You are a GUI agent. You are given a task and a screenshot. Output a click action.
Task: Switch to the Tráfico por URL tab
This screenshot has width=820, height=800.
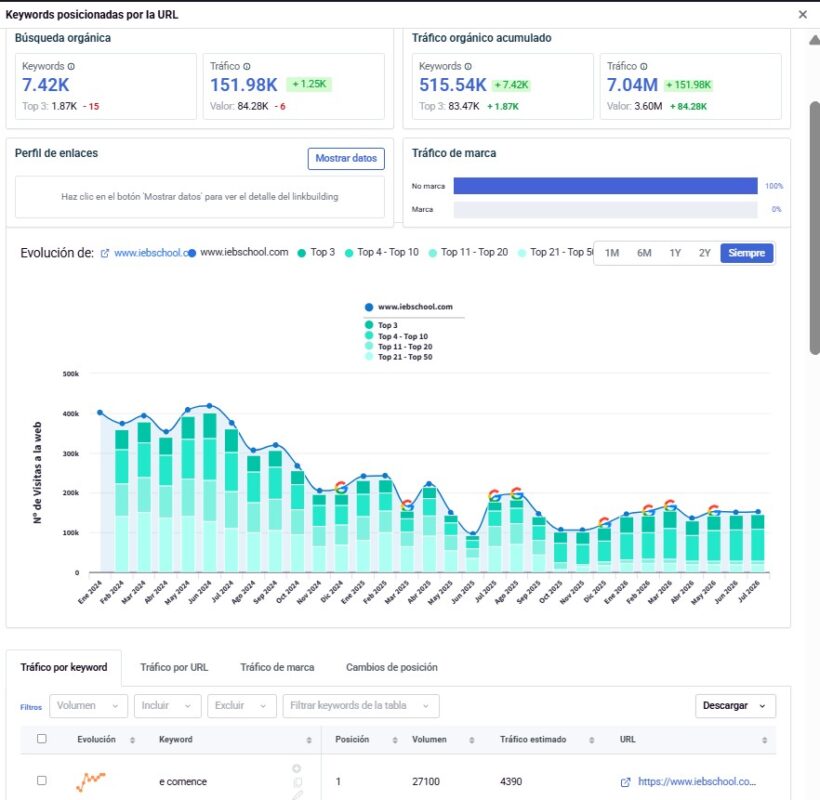(x=174, y=667)
